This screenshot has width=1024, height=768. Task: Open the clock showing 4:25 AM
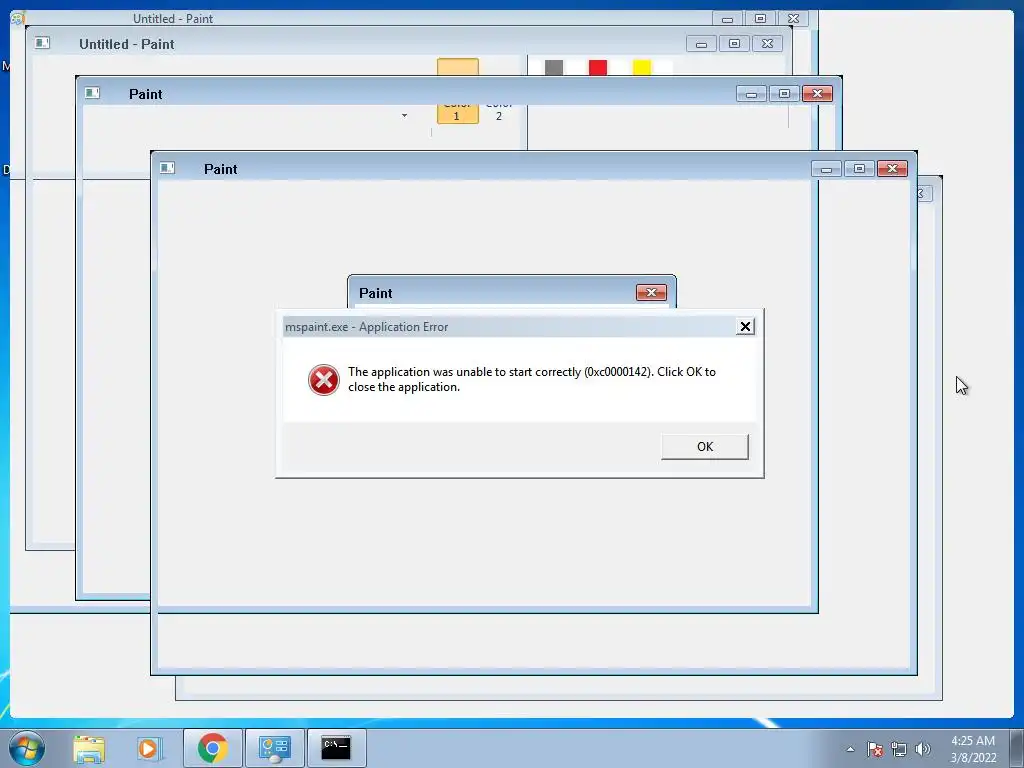[x=973, y=749]
